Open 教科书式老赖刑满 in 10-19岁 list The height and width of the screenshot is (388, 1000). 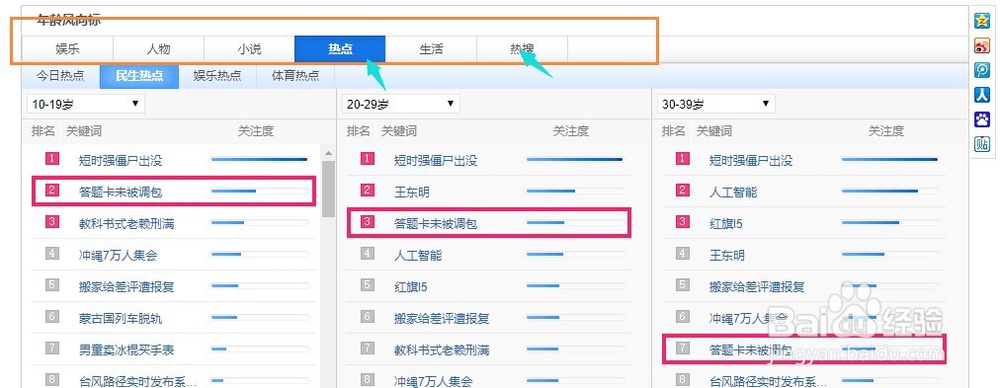coord(126,224)
